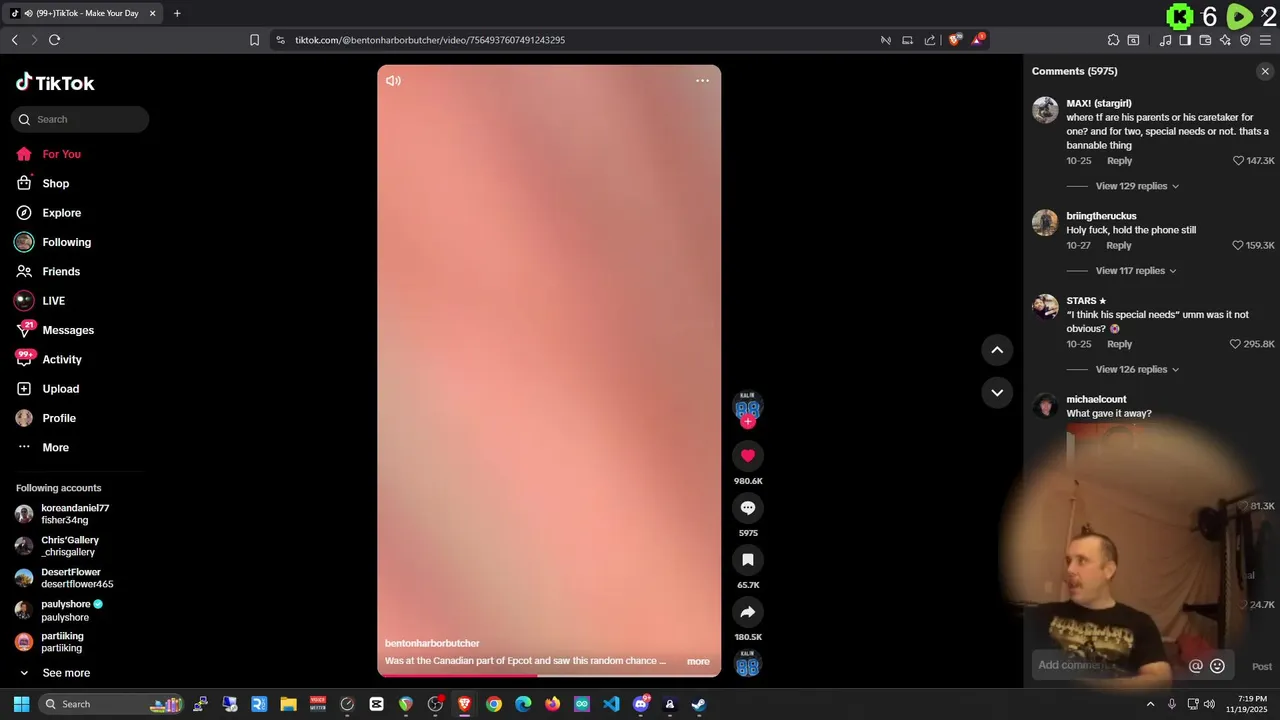Open Brave Shields lion icon

coord(954,40)
